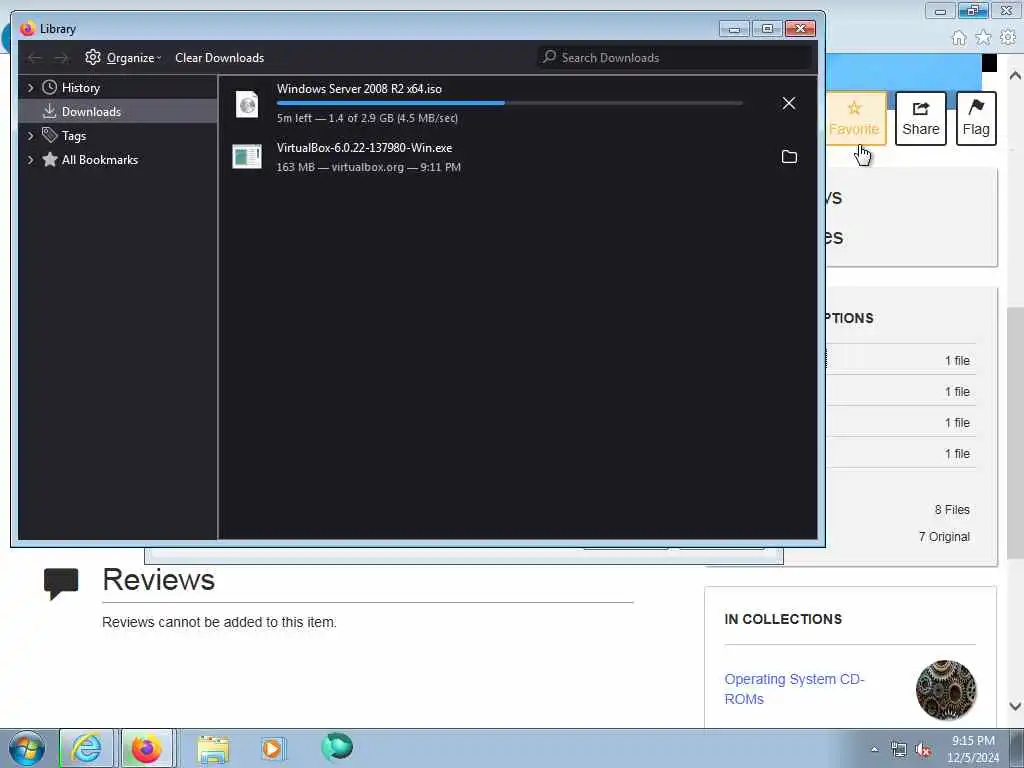Click the Firefox logo in Library title bar
Screen dimensions: 1024x768
coord(27,29)
